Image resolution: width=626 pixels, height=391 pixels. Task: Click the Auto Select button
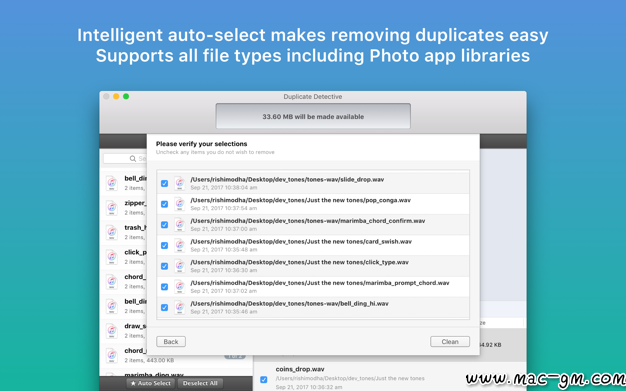coord(151,383)
